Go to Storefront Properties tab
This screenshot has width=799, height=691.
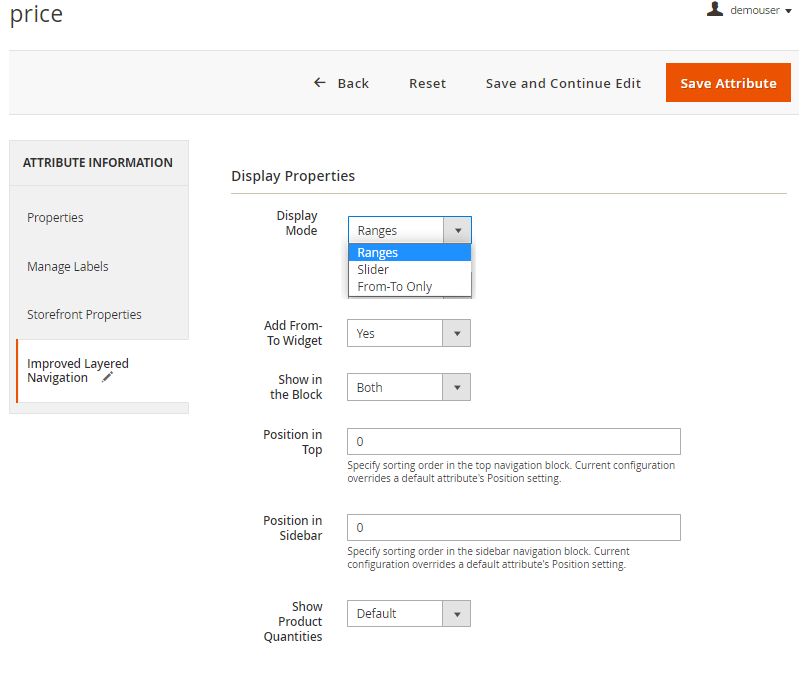[84, 315]
